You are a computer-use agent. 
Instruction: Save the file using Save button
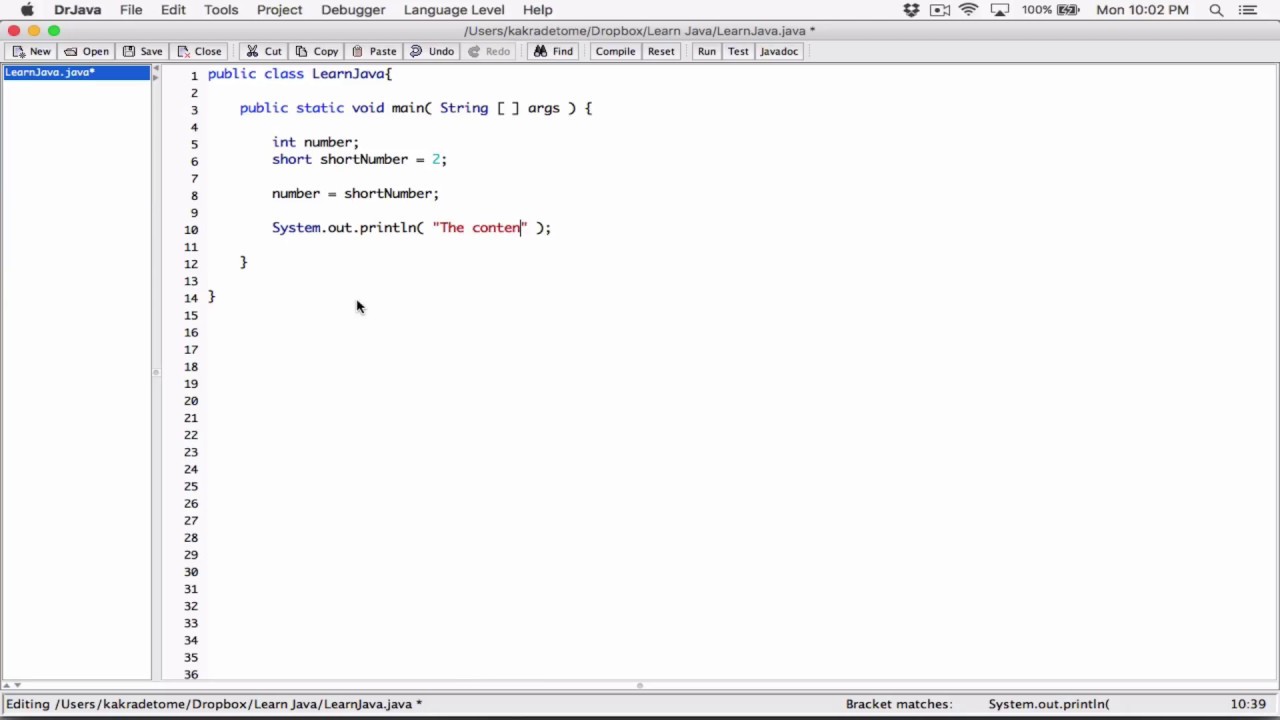[x=142, y=51]
